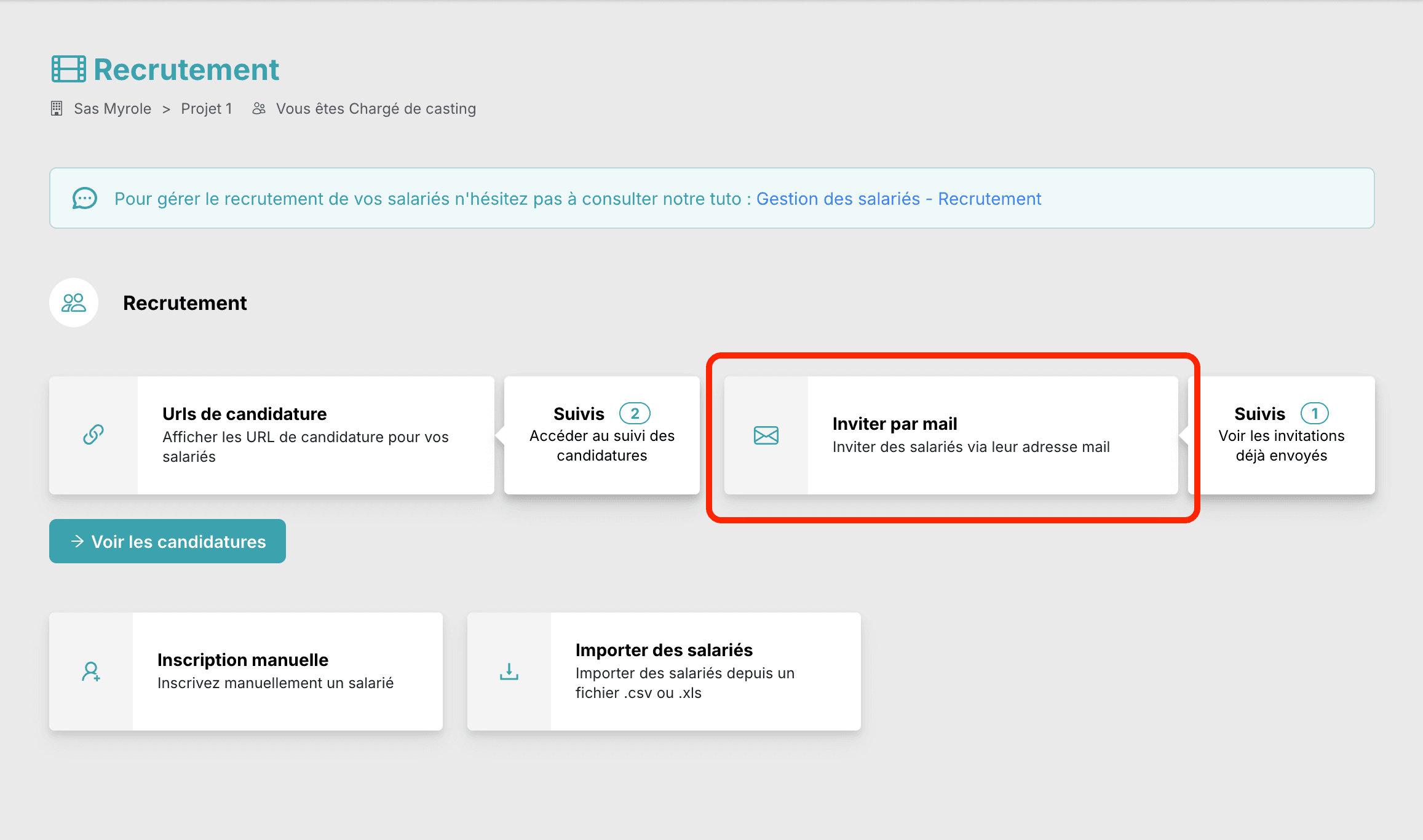The image size is (1423, 840).
Task: Open Sas Myrole in the breadcrumb
Action: pyautogui.click(x=113, y=109)
